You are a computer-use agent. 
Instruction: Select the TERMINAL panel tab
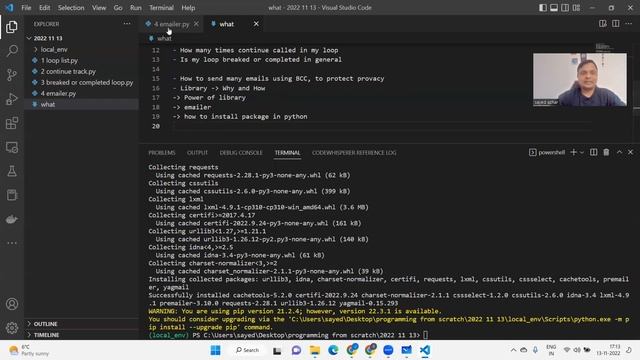287,153
